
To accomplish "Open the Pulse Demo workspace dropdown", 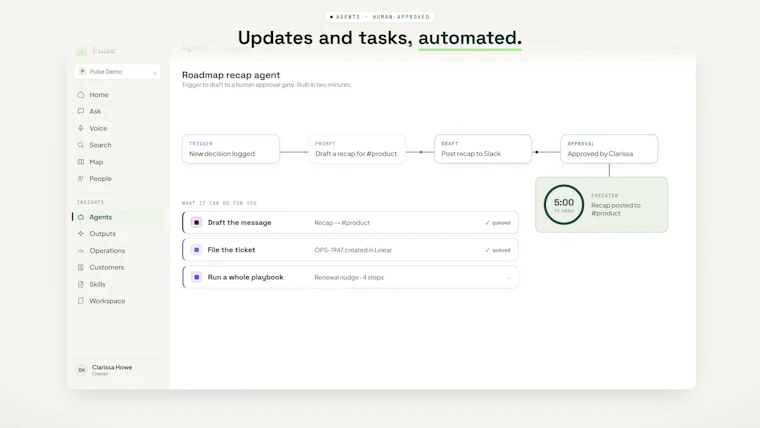I will click(x=117, y=72).
